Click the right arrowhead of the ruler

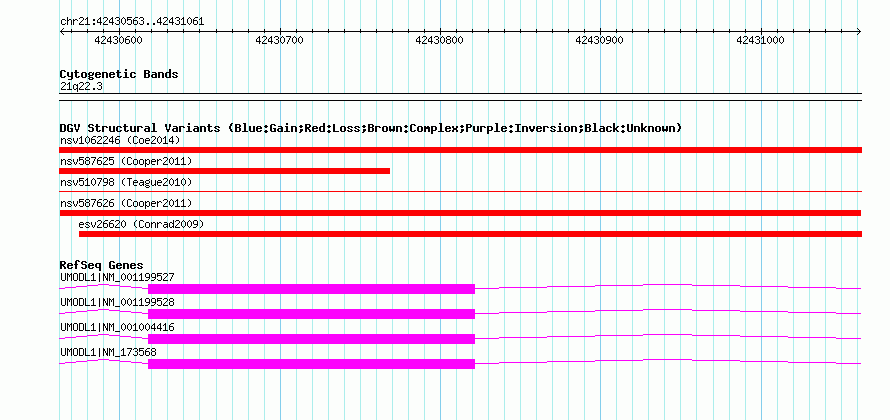point(859,31)
